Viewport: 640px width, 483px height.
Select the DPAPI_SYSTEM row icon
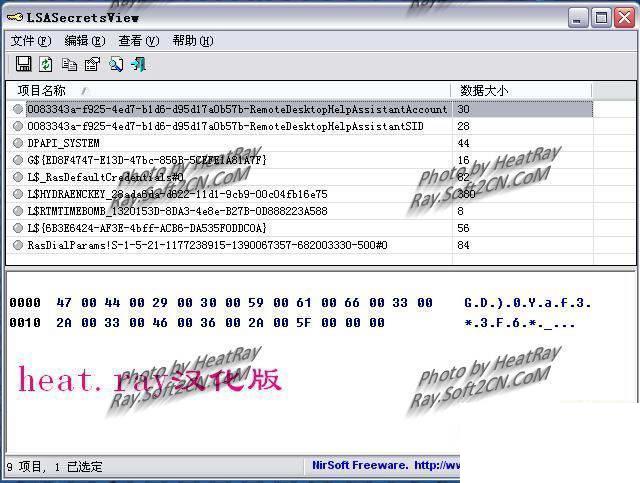click(x=18, y=143)
